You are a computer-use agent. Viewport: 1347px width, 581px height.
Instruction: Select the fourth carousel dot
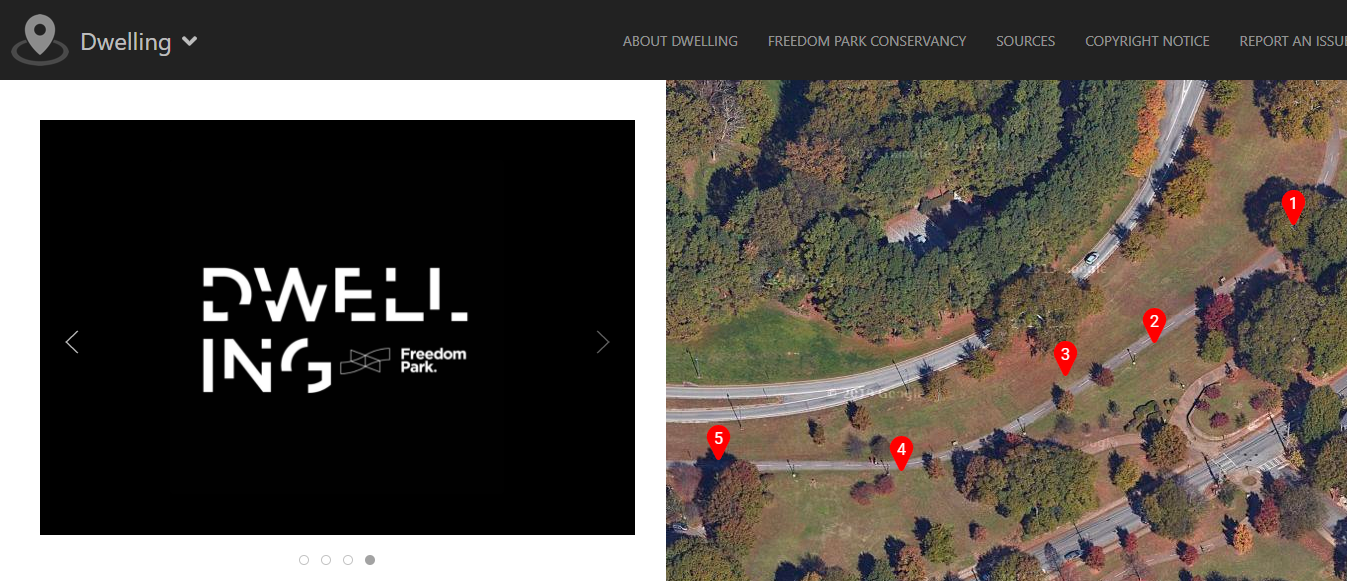pos(370,560)
